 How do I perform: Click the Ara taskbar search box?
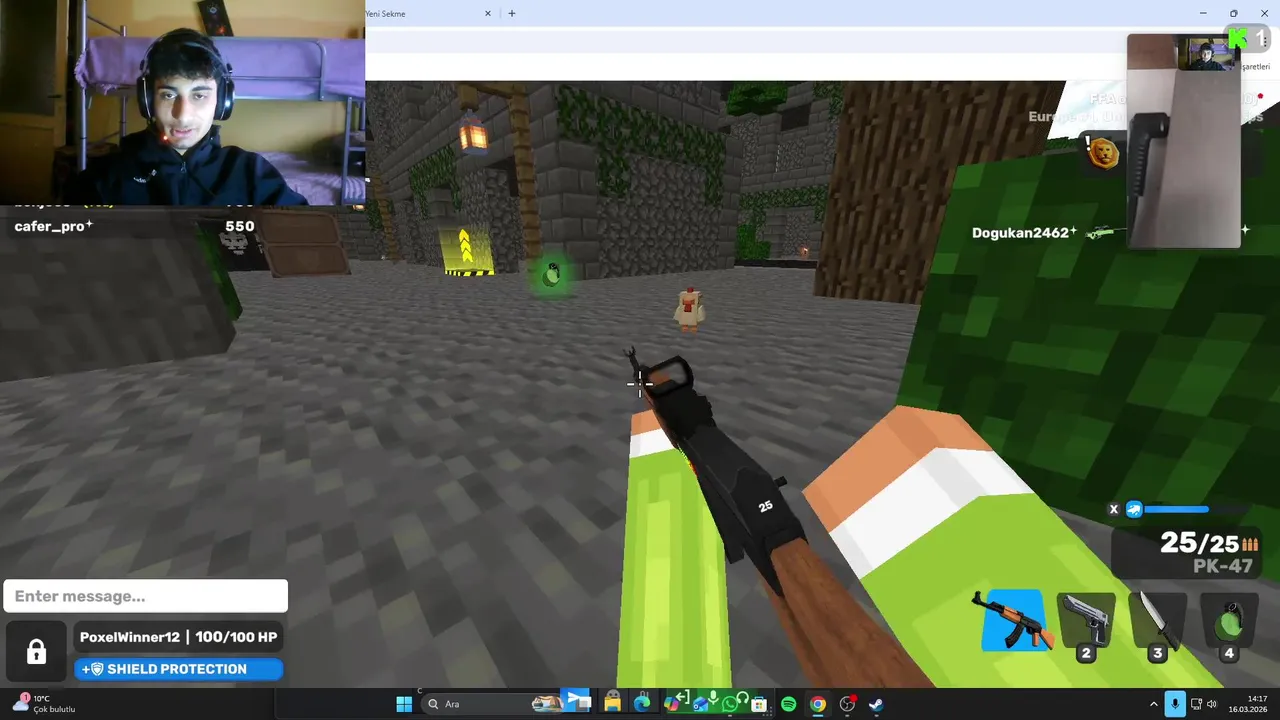coord(491,704)
